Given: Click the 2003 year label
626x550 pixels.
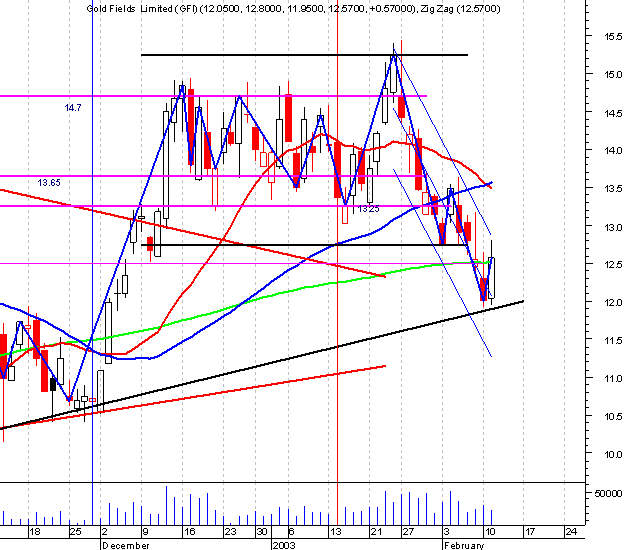Looking at the screenshot, I should [x=284, y=545].
